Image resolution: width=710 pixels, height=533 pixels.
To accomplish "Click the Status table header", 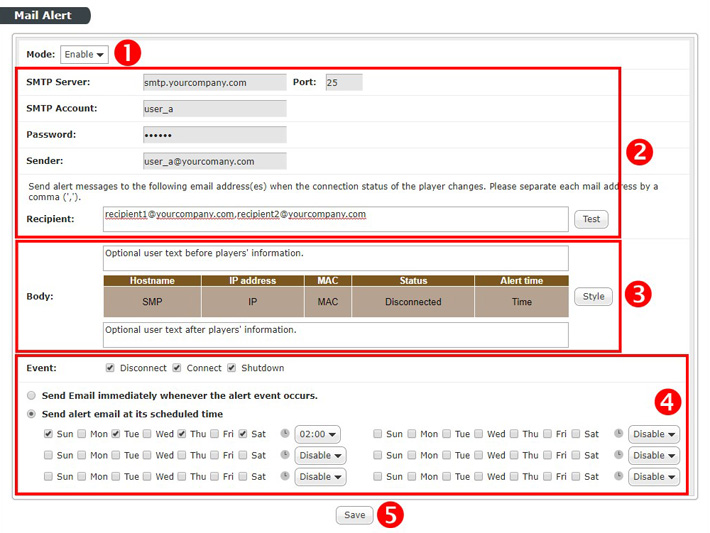I will point(413,281).
